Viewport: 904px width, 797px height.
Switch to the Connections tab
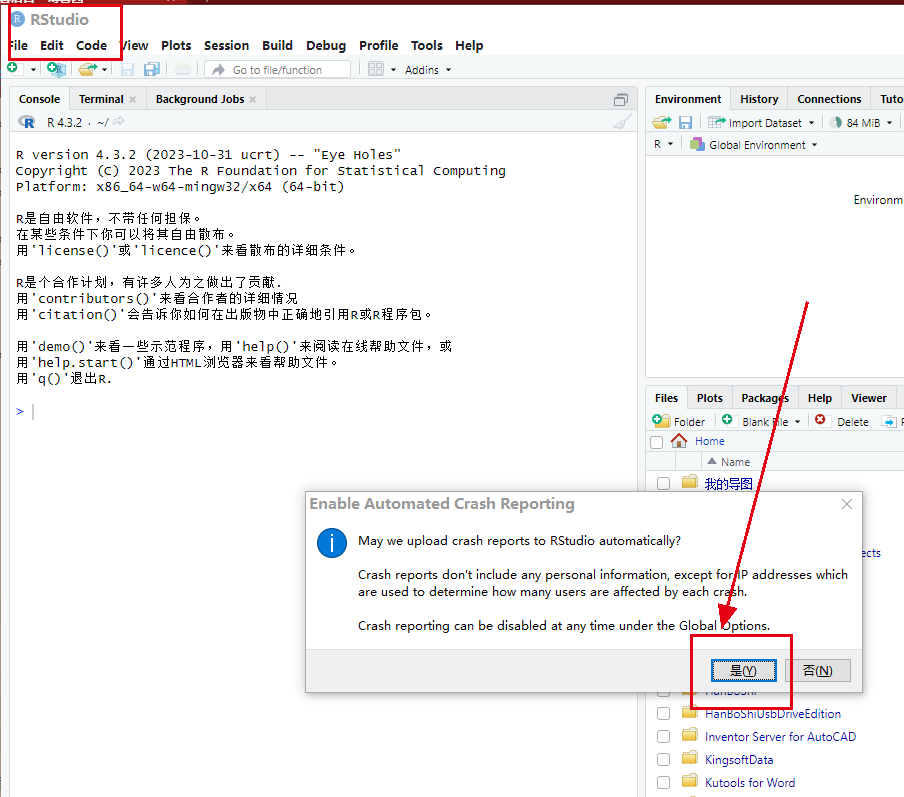(x=829, y=99)
